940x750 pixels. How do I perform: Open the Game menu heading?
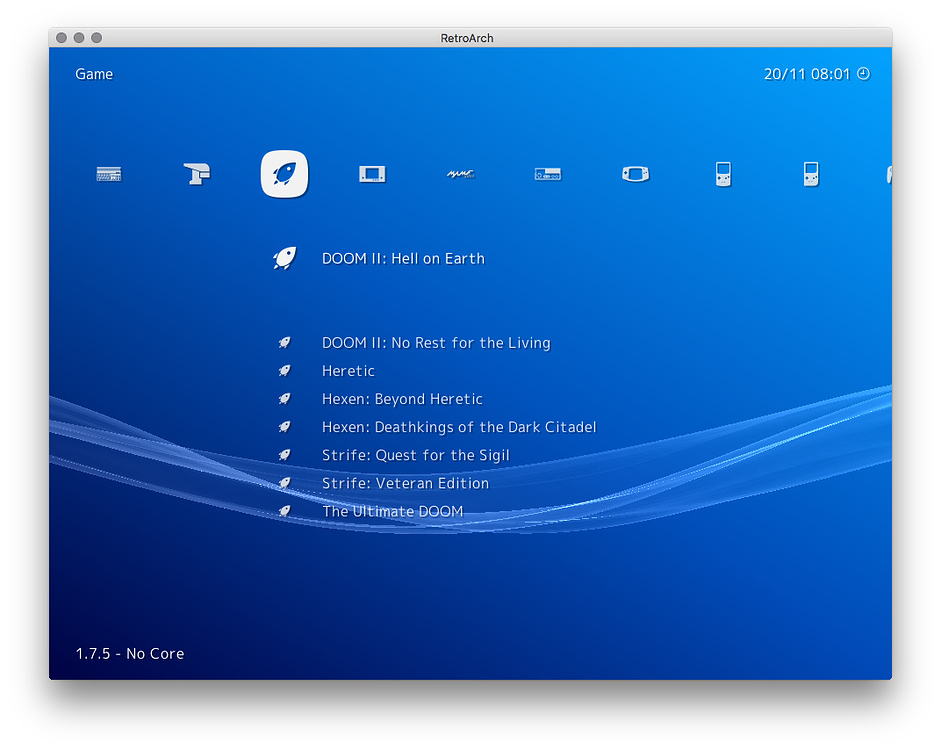93,73
